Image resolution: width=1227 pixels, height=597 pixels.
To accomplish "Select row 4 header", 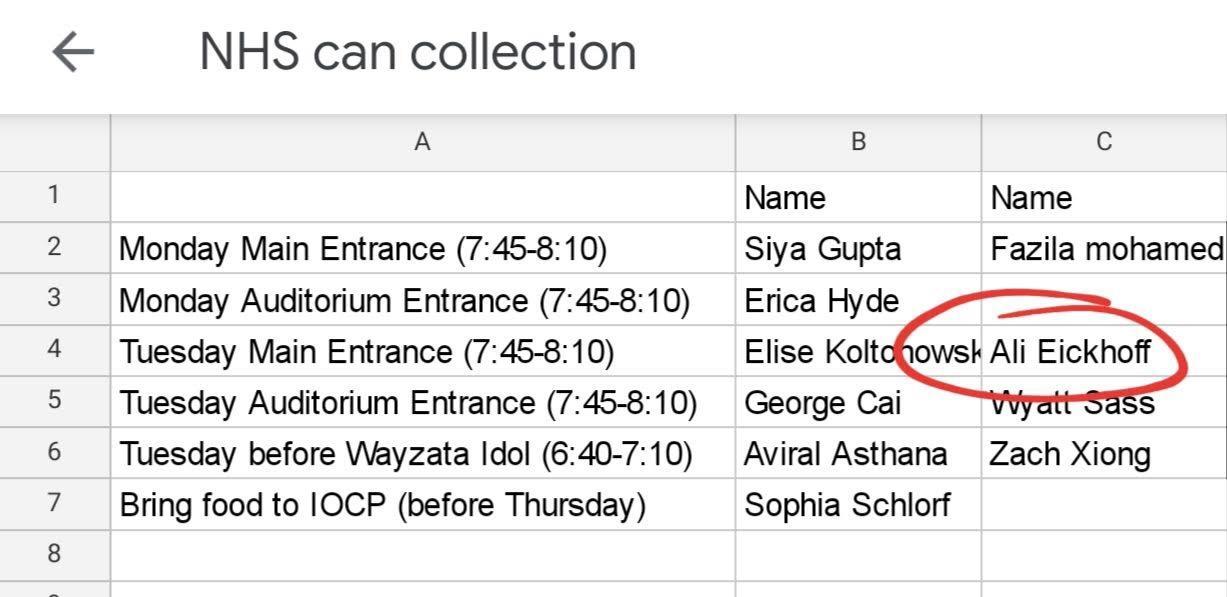I will coord(54,350).
